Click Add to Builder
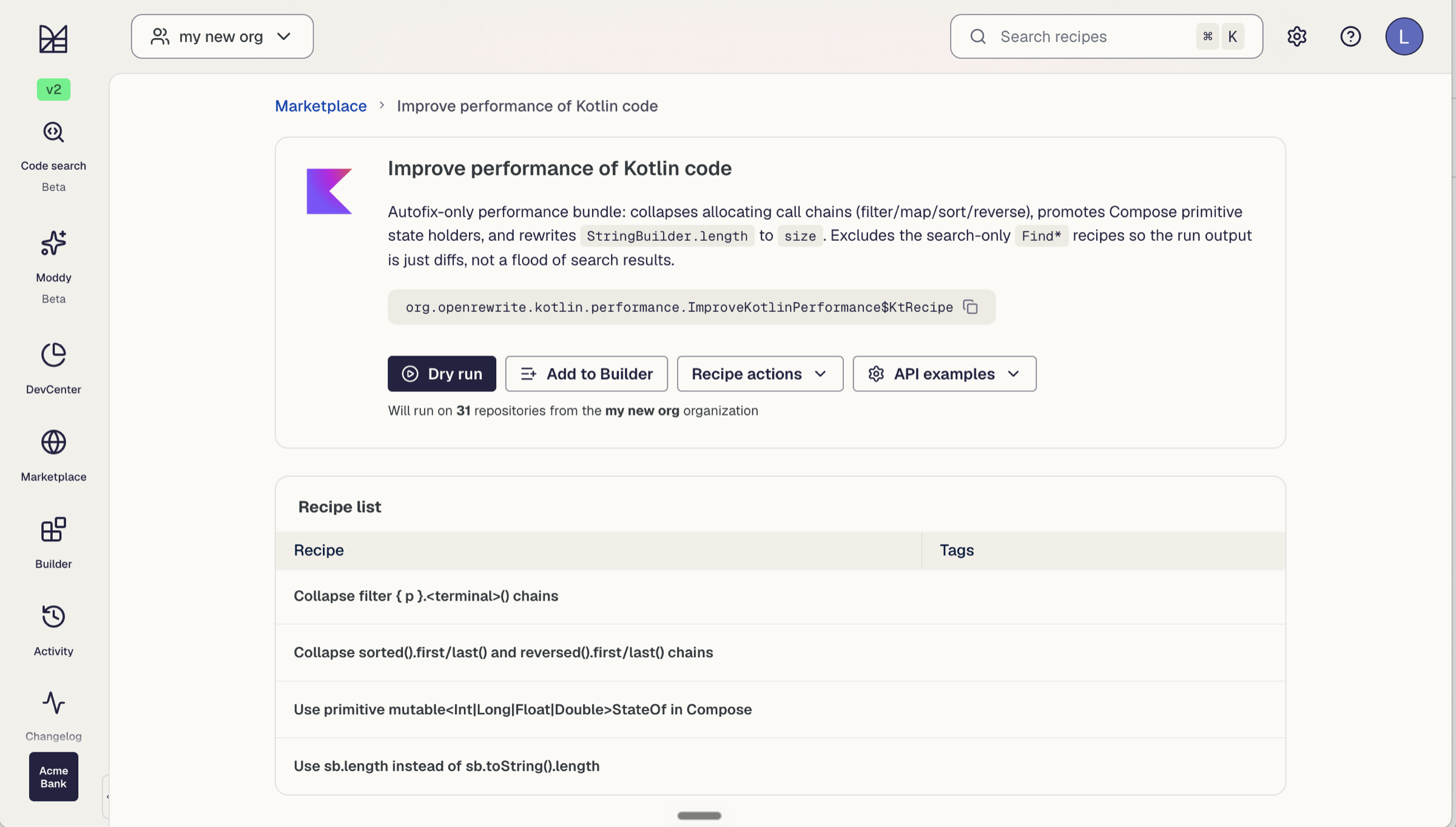 click(586, 374)
